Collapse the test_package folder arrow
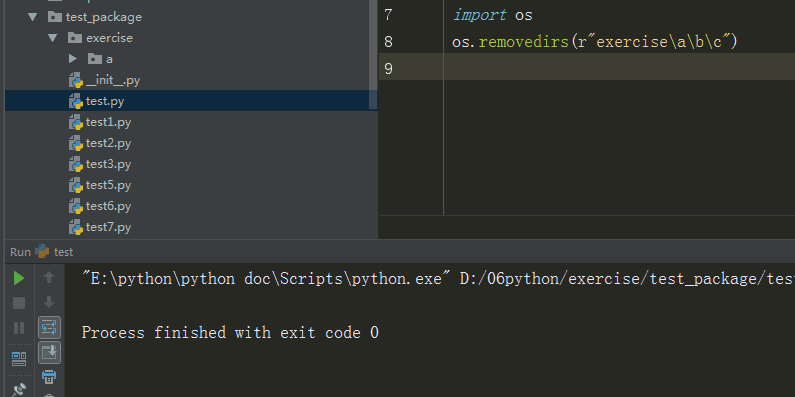The image size is (795, 397). click(x=33, y=17)
